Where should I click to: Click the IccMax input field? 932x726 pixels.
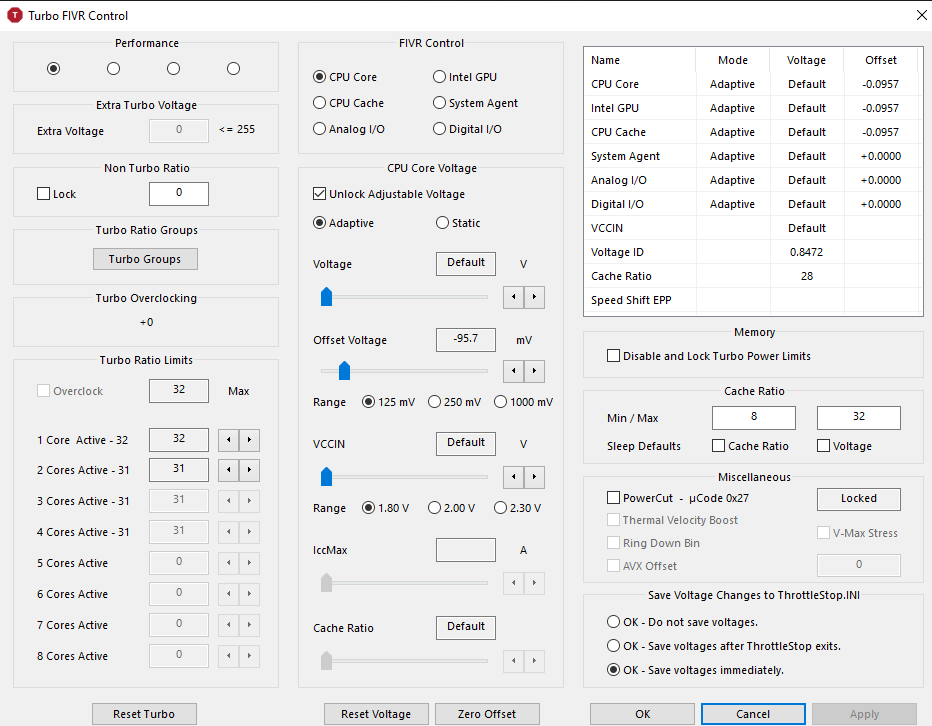[x=466, y=550]
